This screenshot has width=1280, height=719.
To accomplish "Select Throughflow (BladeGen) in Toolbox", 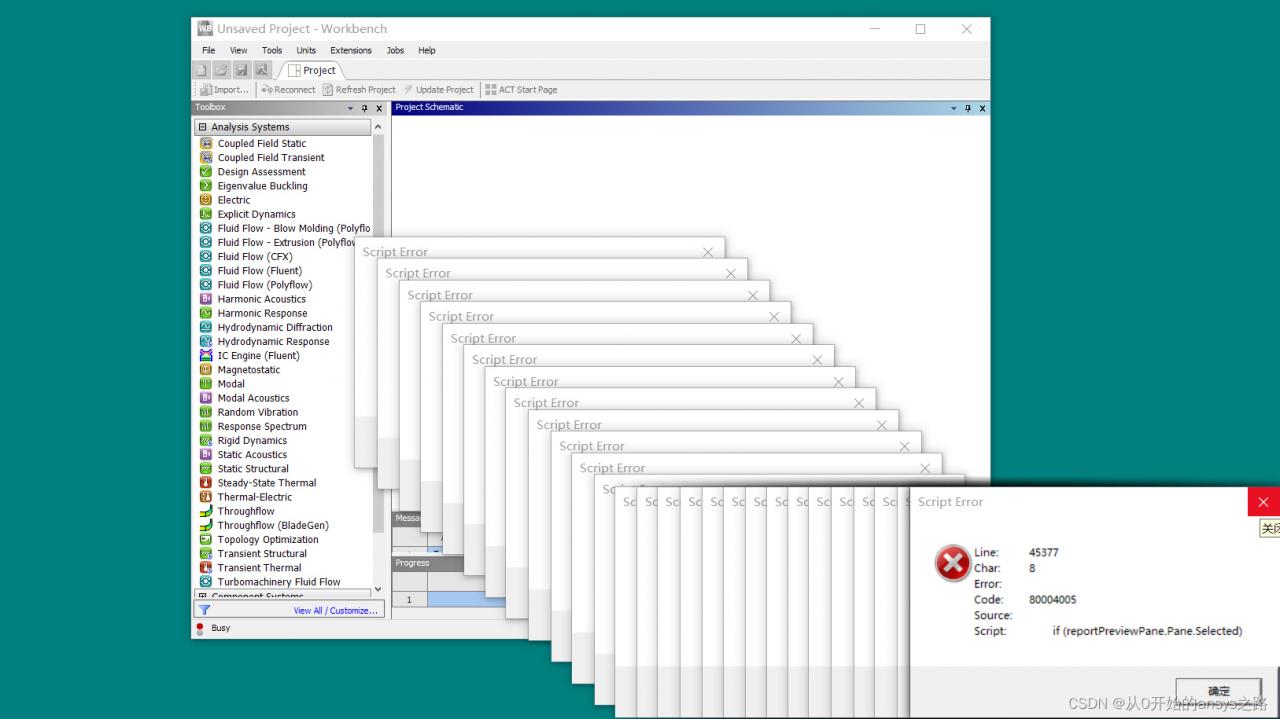I will pyautogui.click(x=273, y=525).
